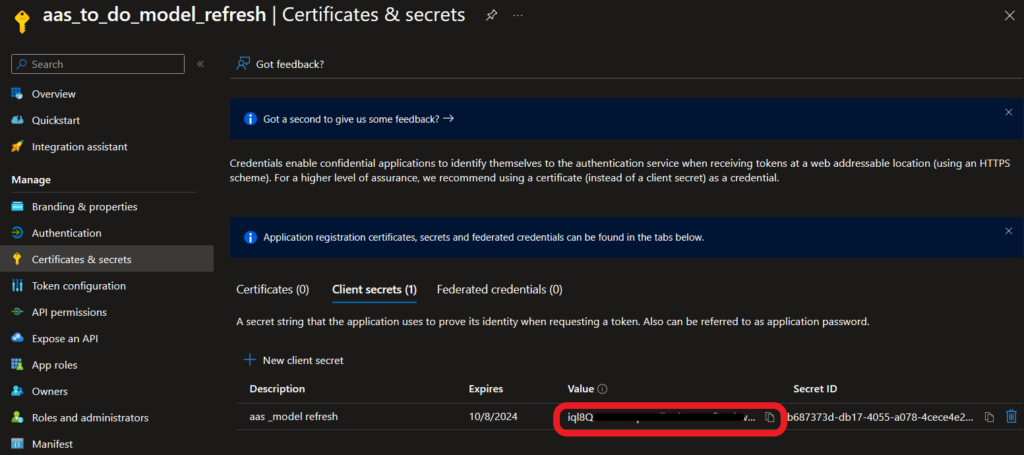Click the Integration assistant rocket icon
1024x455 pixels.
click(x=18, y=147)
